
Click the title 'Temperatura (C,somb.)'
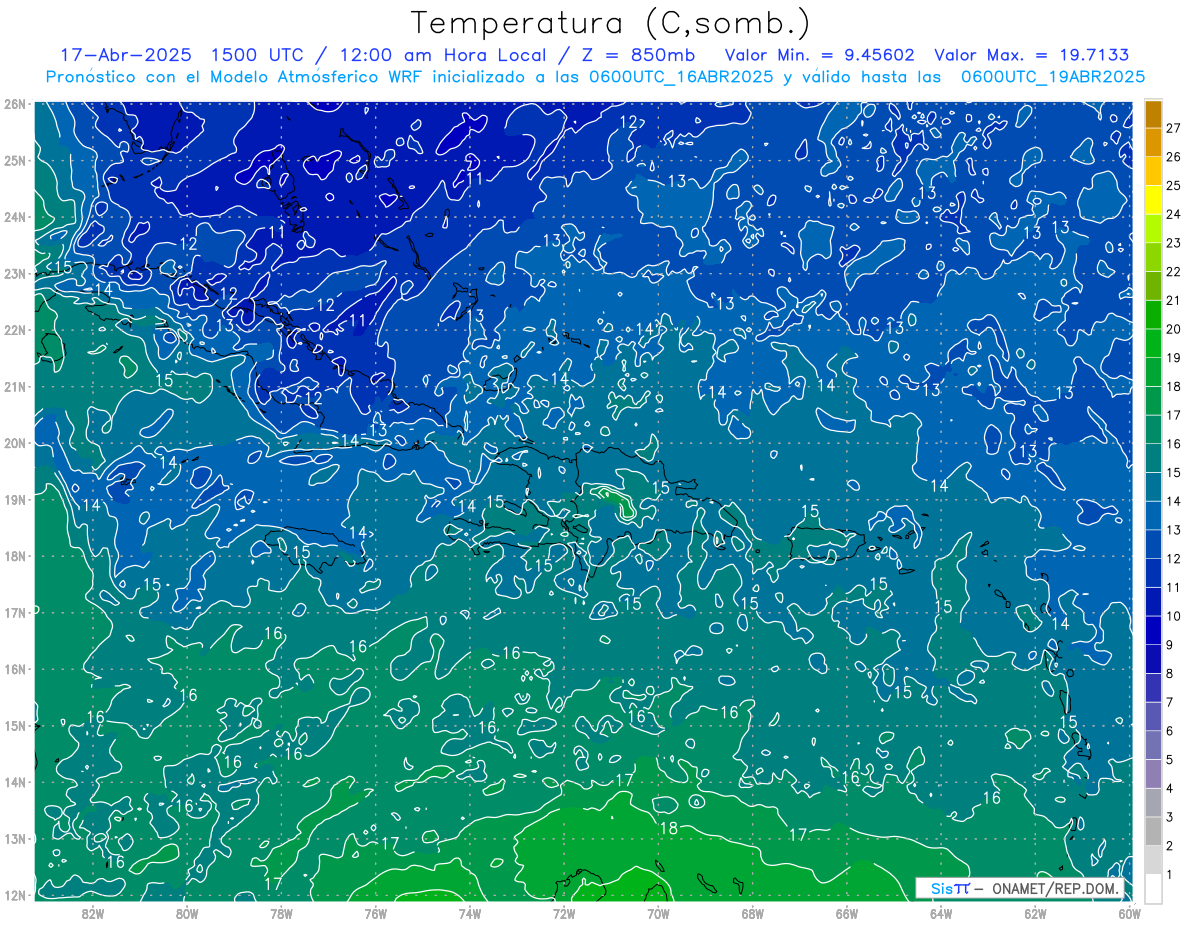click(610, 23)
